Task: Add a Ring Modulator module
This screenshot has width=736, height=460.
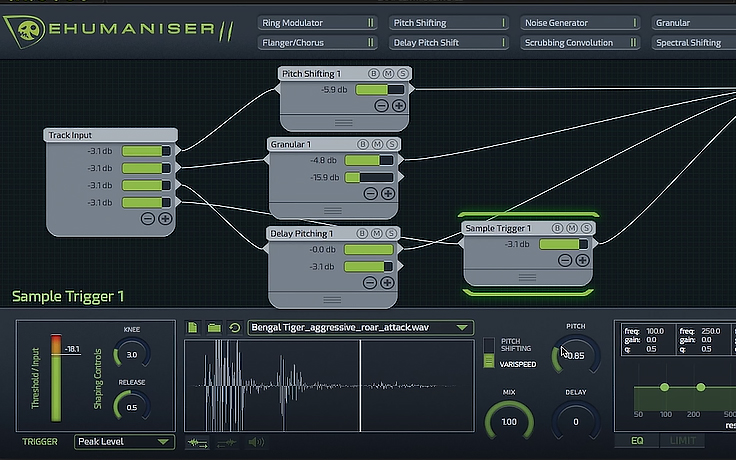Action: pos(317,23)
